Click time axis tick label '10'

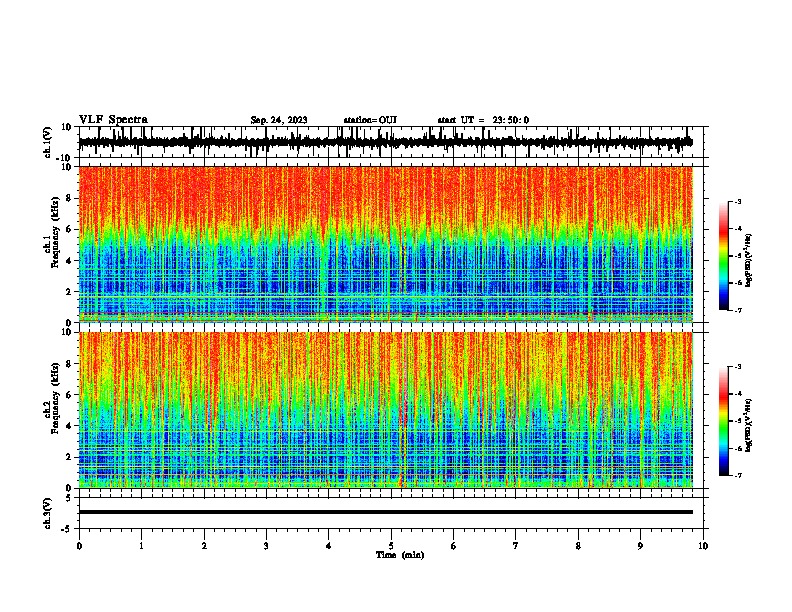703,546
